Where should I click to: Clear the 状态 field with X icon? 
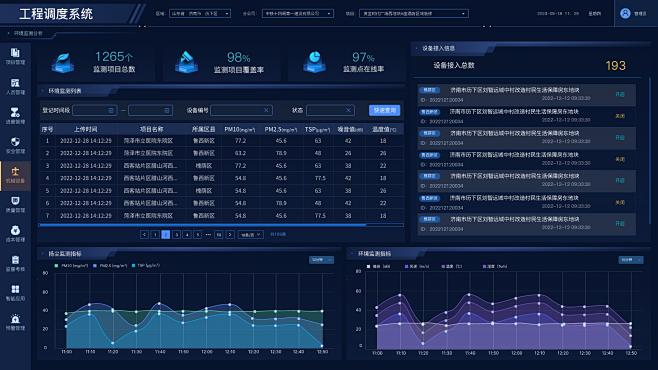(x=348, y=110)
